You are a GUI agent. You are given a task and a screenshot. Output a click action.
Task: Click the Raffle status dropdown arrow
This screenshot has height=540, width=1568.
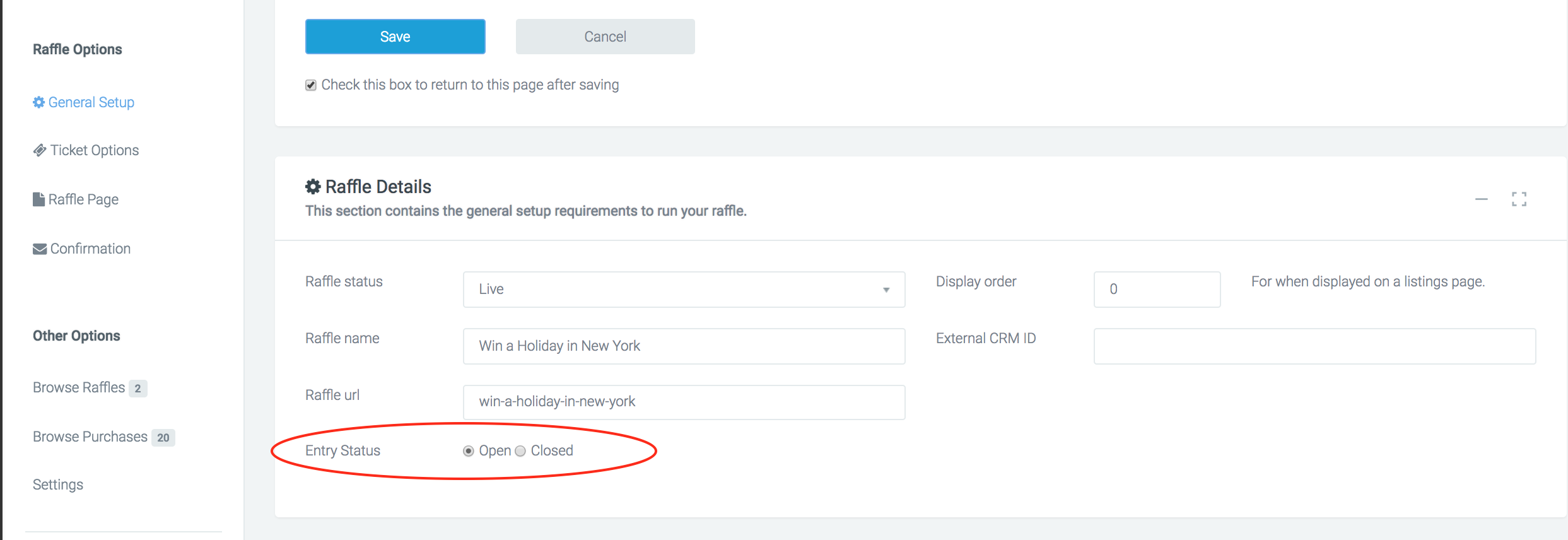tap(886, 290)
